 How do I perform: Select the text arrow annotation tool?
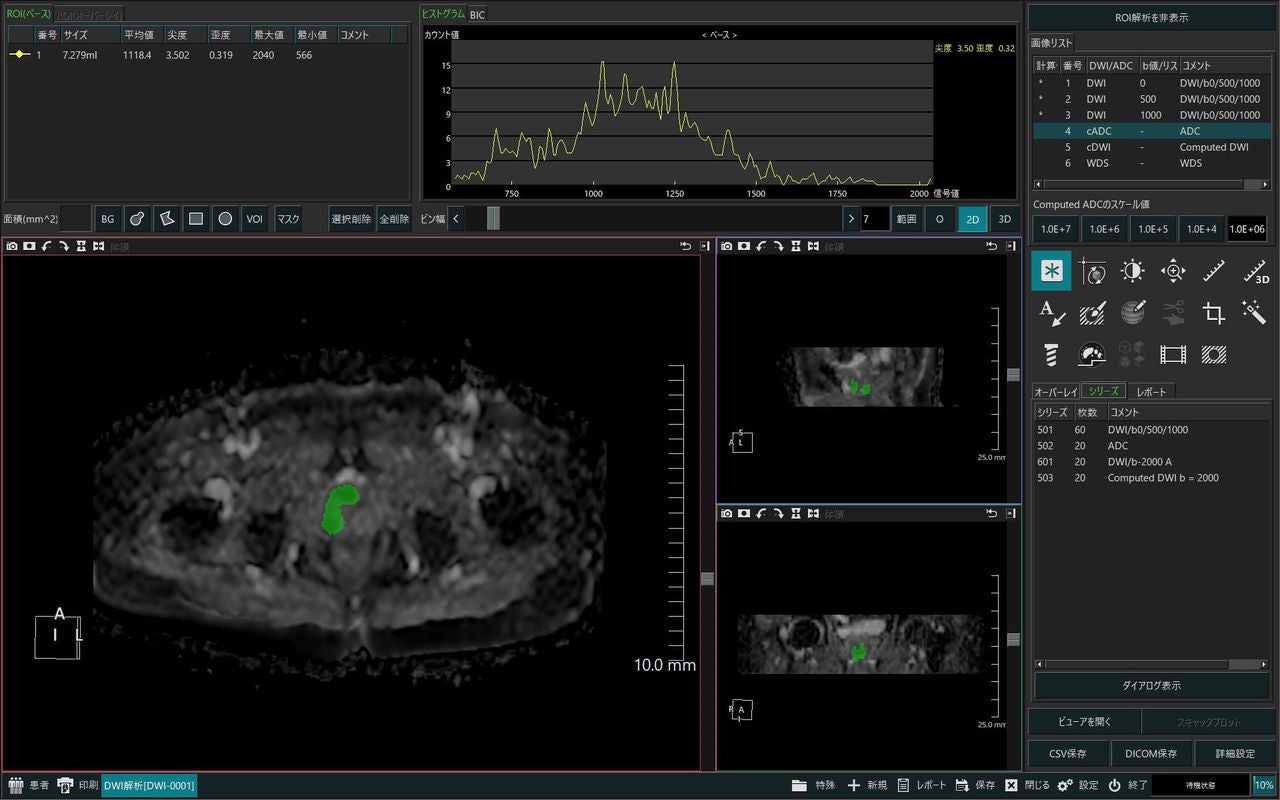[1051, 313]
